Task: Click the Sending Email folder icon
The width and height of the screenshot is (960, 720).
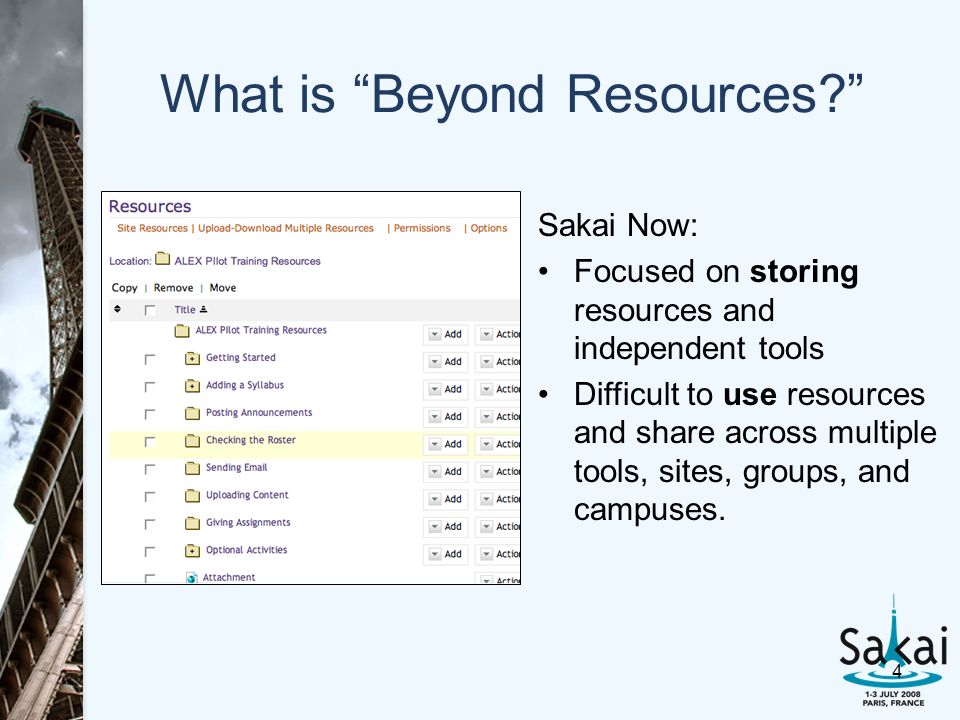Action: click(x=192, y=468)
